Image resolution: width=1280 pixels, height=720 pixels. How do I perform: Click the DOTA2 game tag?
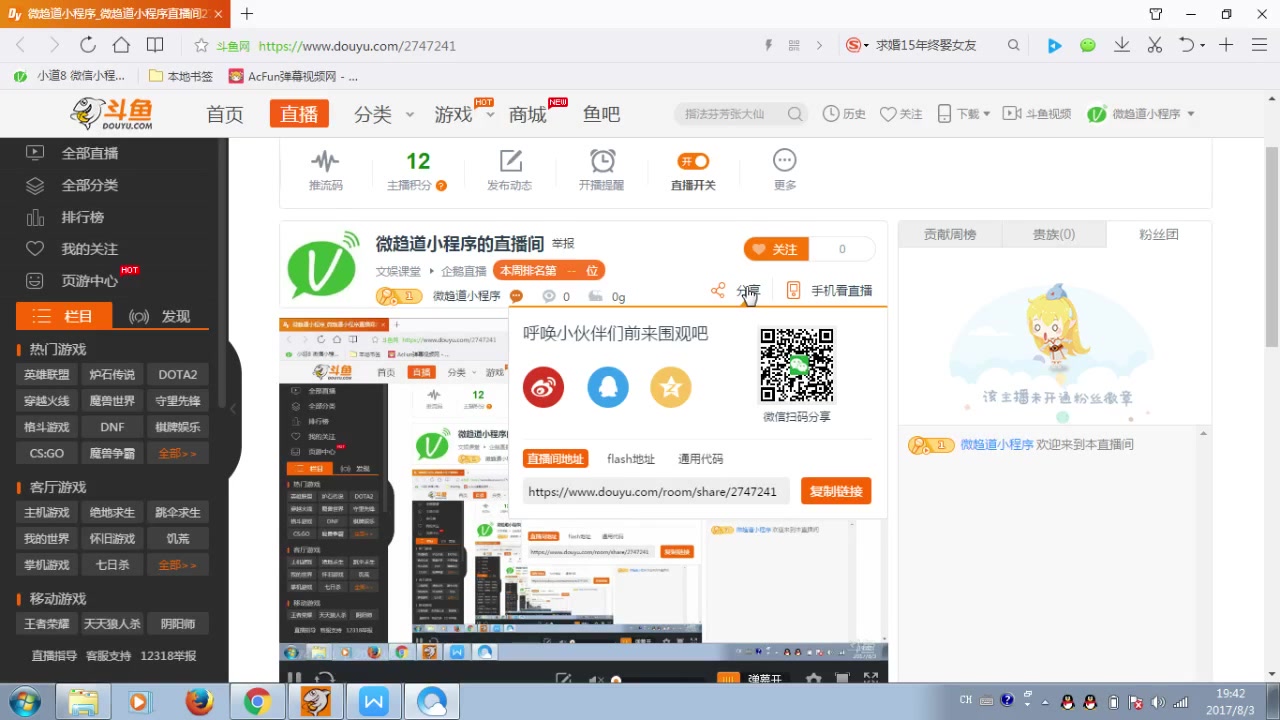click(178, 375)
